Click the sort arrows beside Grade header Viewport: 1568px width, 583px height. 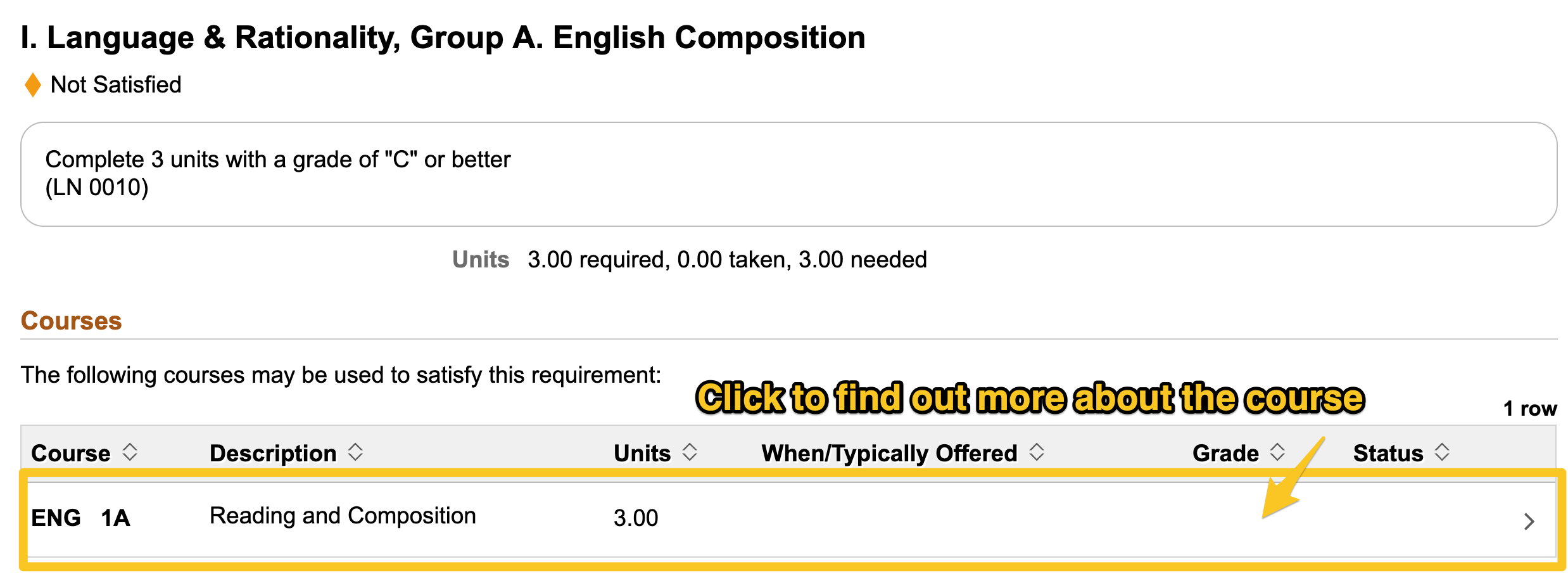1277,452
